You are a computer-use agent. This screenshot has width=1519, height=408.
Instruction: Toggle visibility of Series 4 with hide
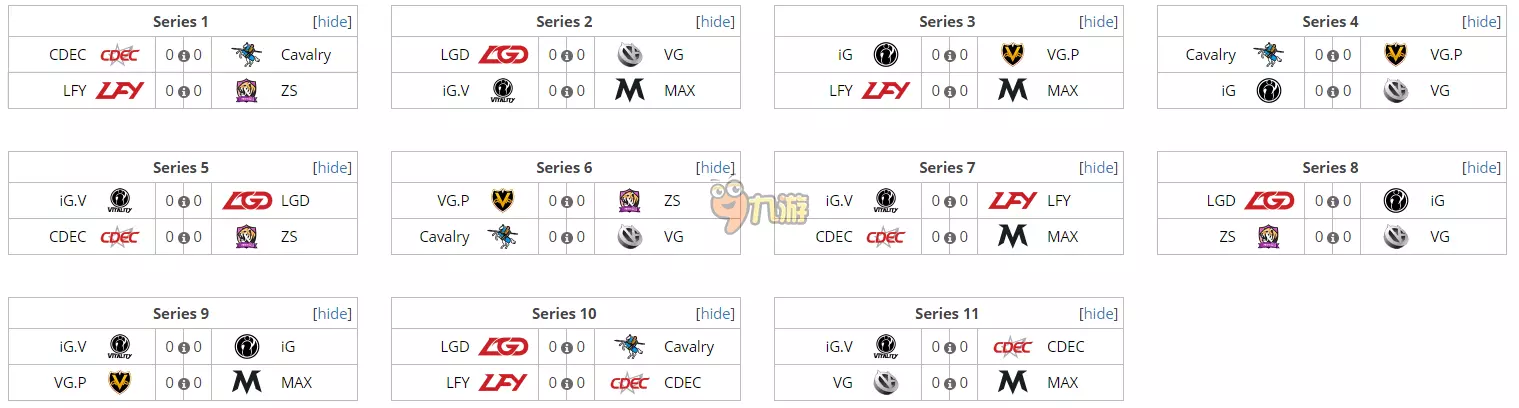pyautogui.click(x=1482, y=21)
